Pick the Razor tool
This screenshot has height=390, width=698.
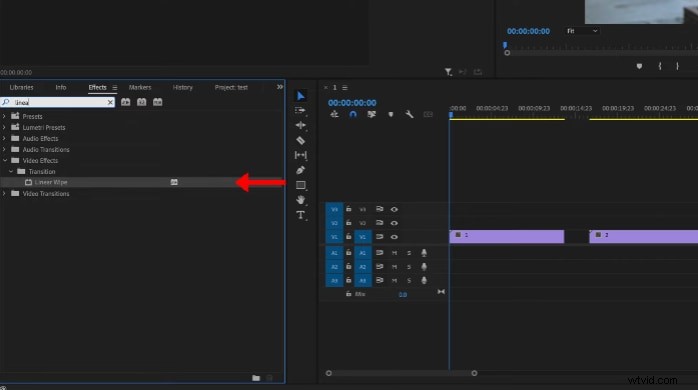(301, 141)
